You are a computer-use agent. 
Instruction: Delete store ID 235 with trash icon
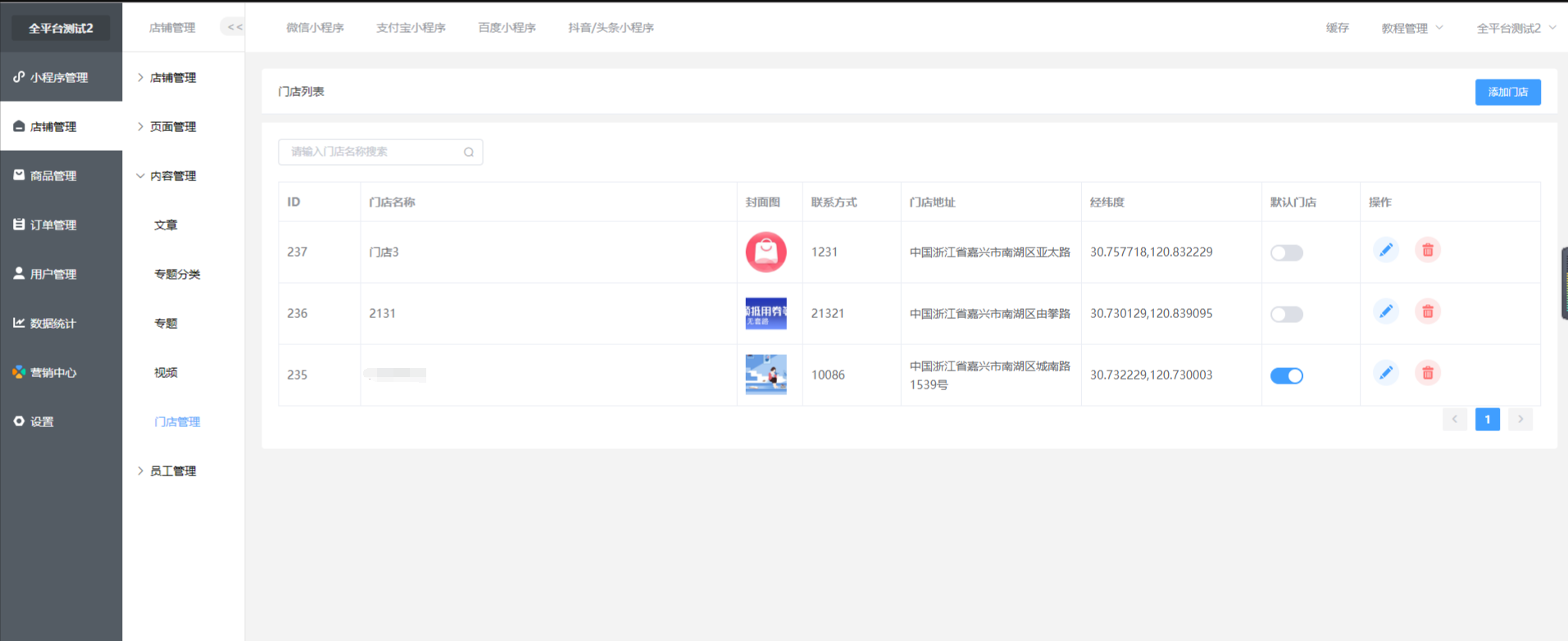tap(1427, 373)
